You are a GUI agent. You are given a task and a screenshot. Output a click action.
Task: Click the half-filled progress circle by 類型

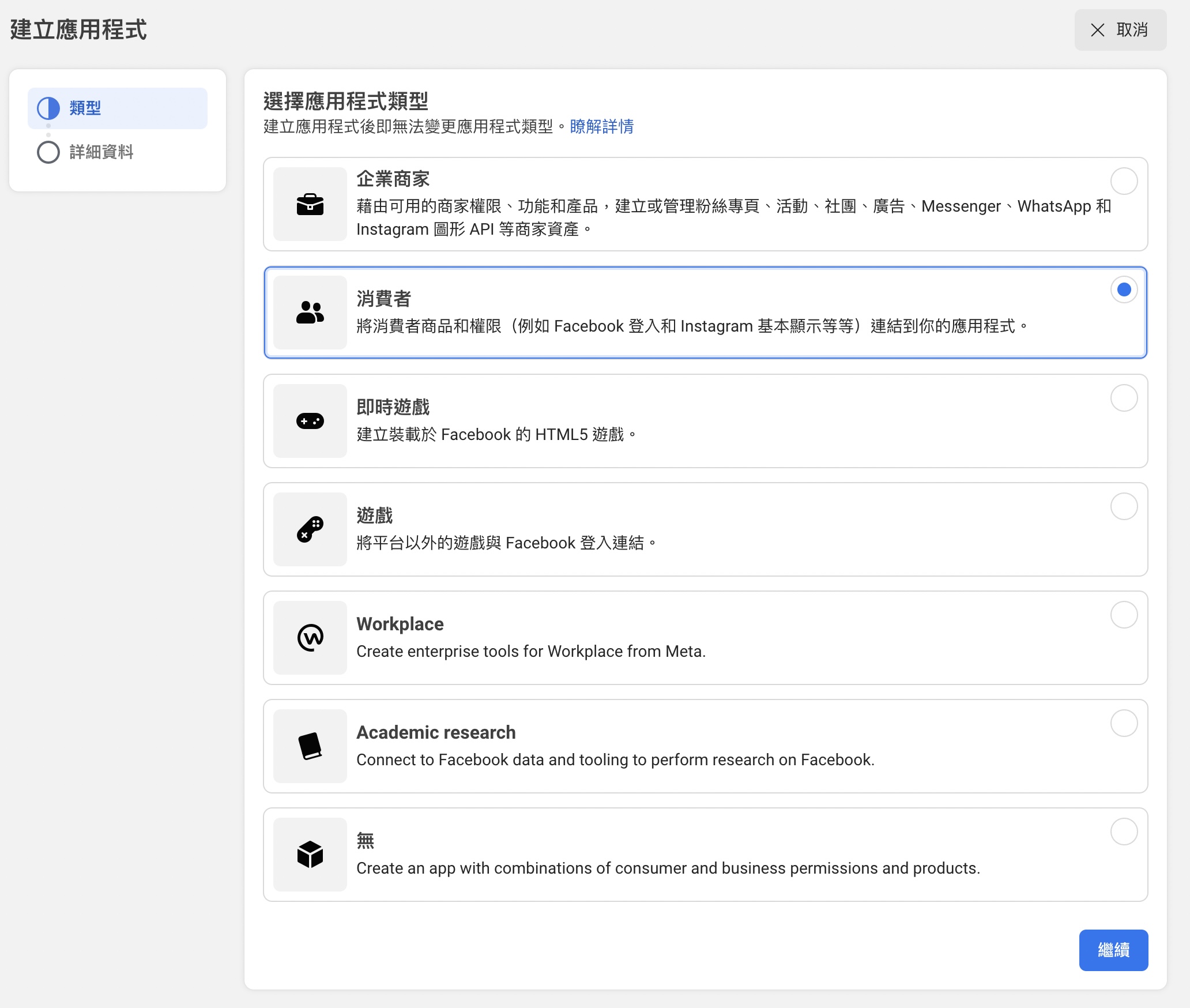[x=48, y=108]
